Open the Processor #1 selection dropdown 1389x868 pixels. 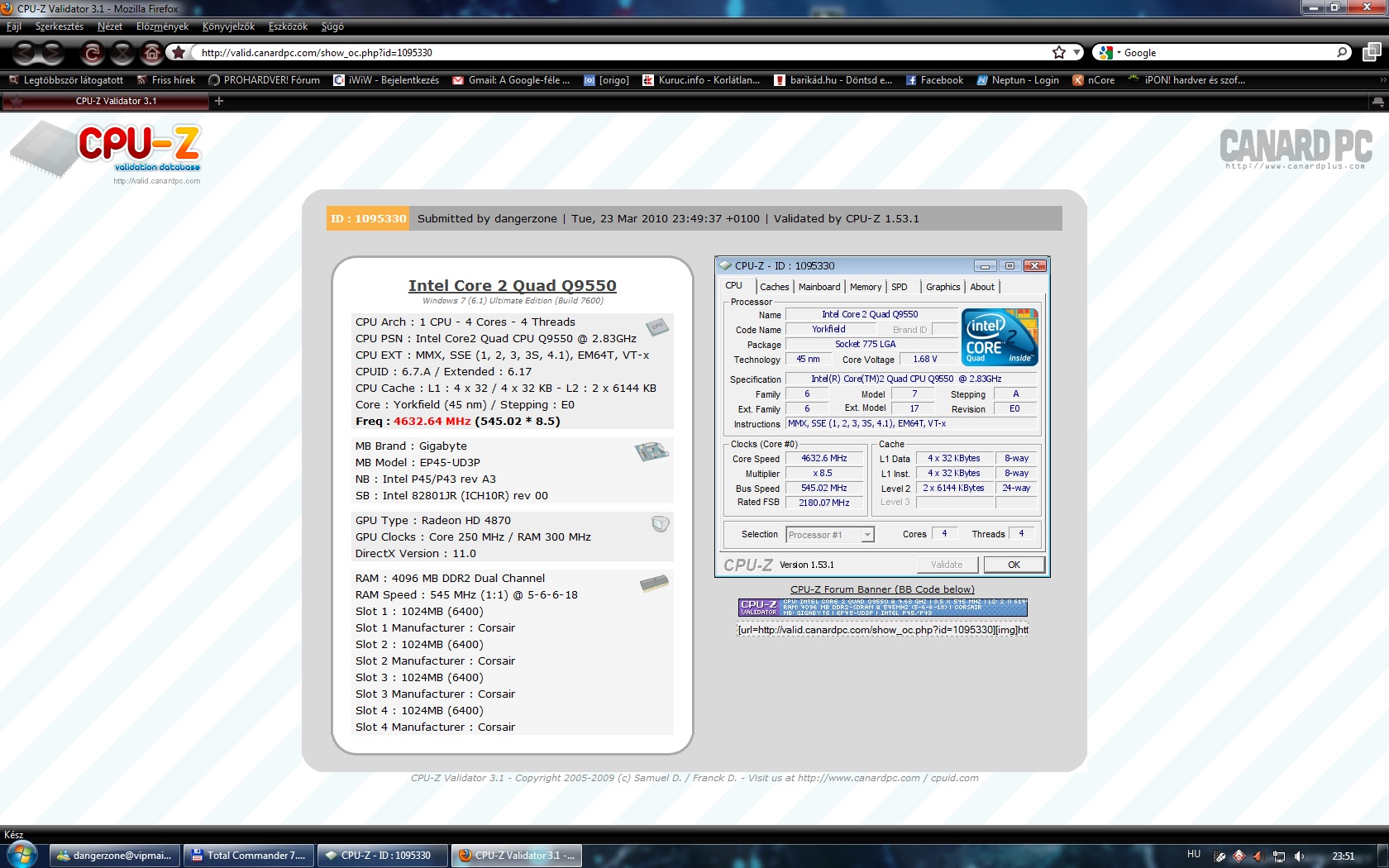829,535
